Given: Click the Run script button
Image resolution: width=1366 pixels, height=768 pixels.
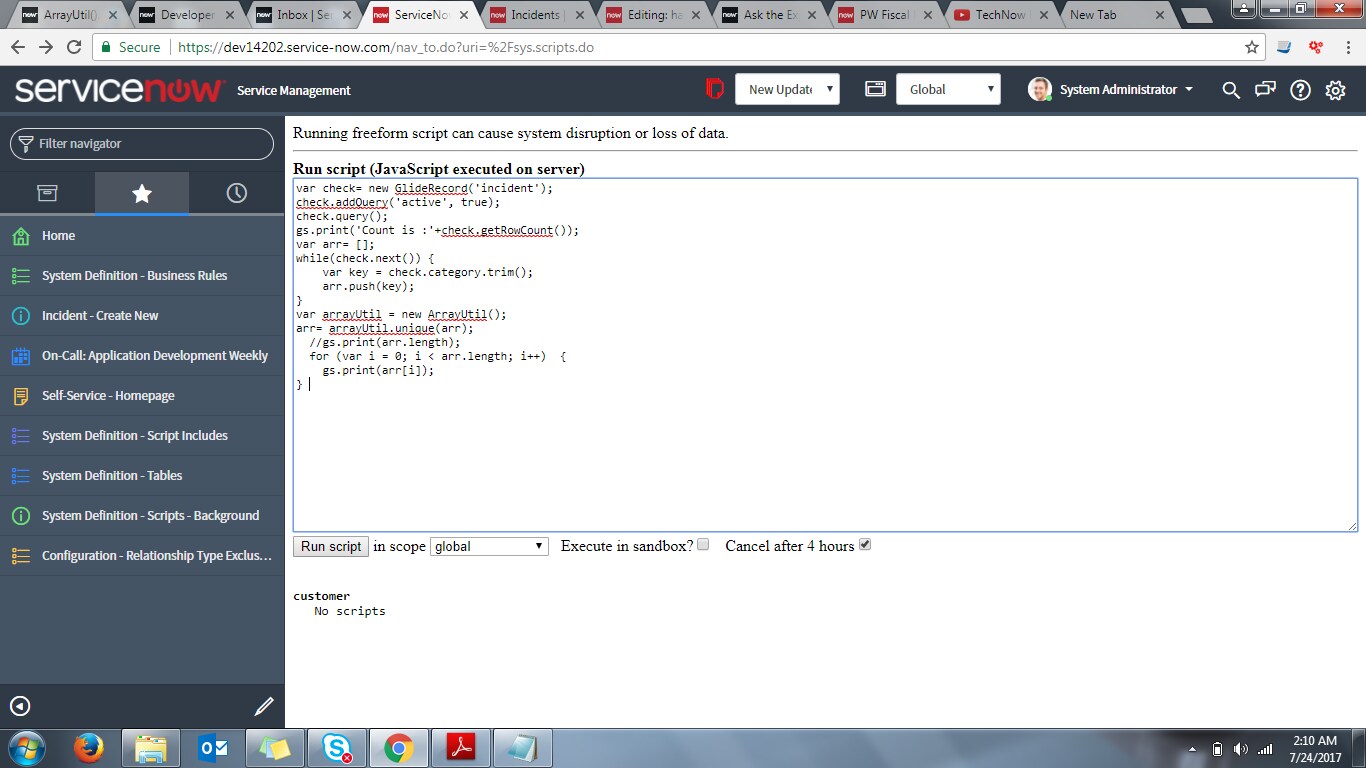Looking at the screenshot, I should tap(331, 546).
